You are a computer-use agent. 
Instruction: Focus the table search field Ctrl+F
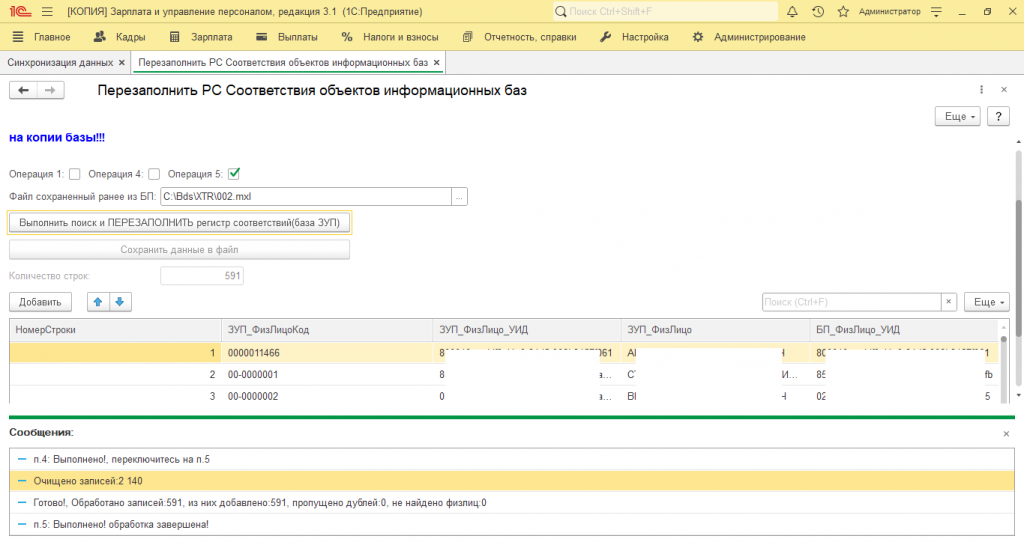[x=851, y=302]
